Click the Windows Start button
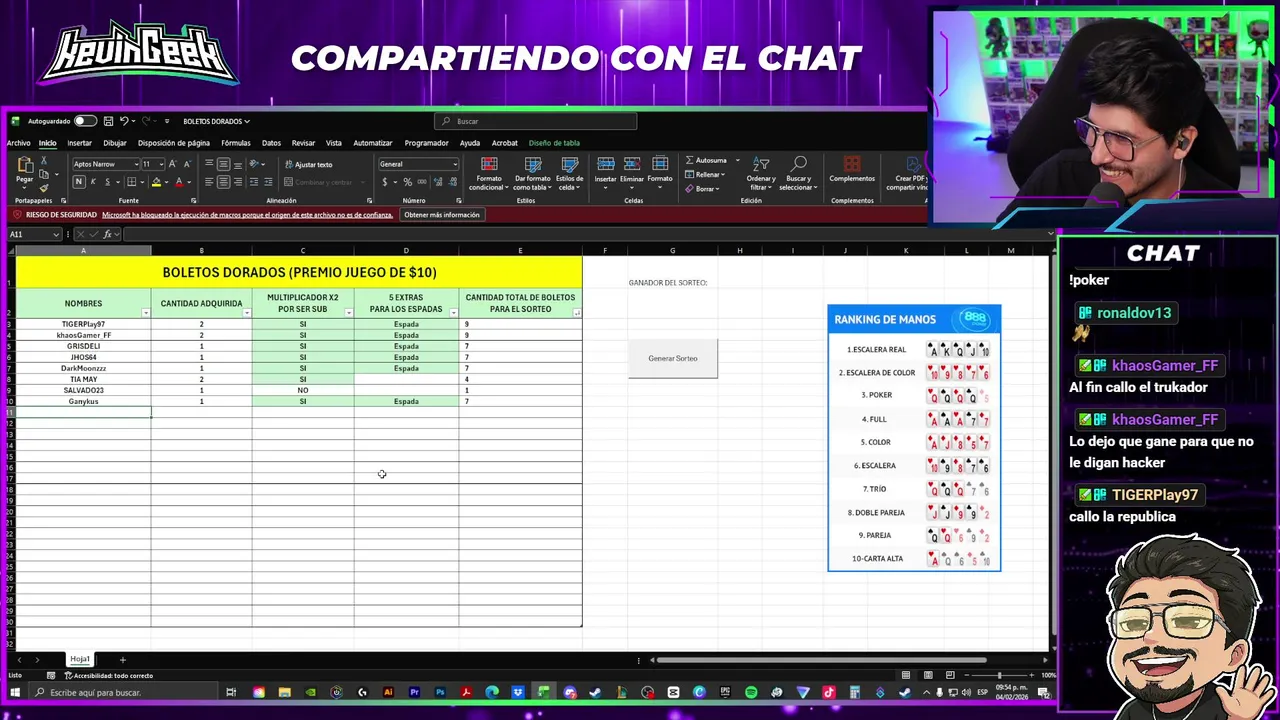This screenshot has height=720, width=1280. (15, 692)
